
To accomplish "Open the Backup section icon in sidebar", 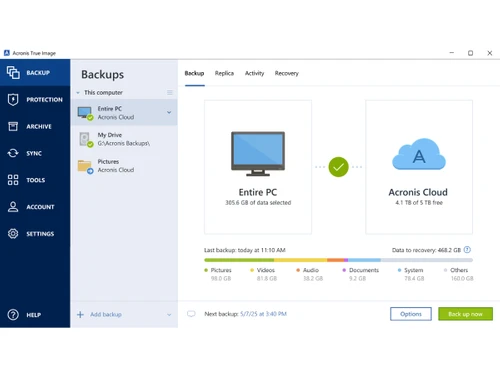I will [x=13, y=73].
